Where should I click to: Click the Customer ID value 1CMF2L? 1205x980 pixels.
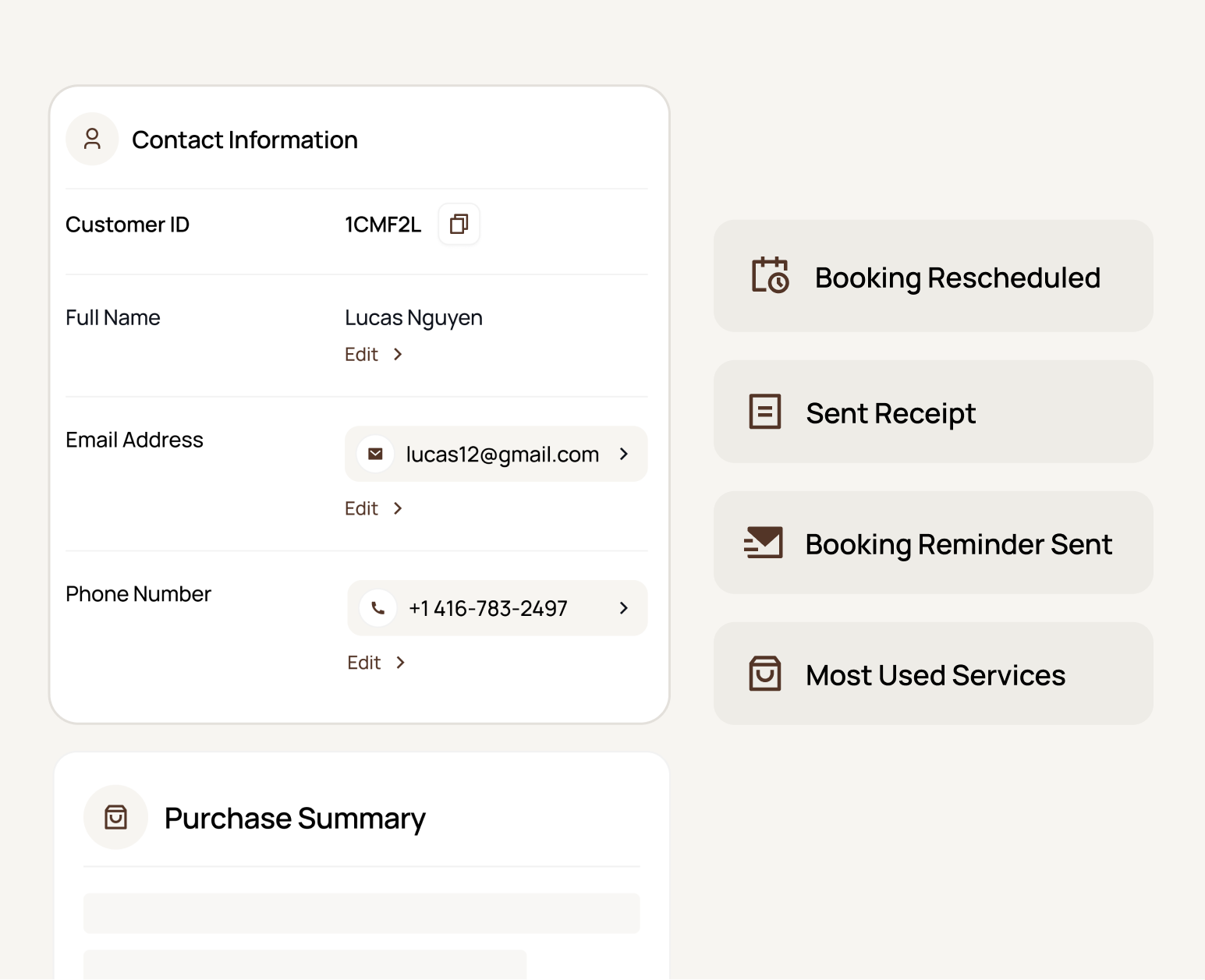[x=383, y=225]
